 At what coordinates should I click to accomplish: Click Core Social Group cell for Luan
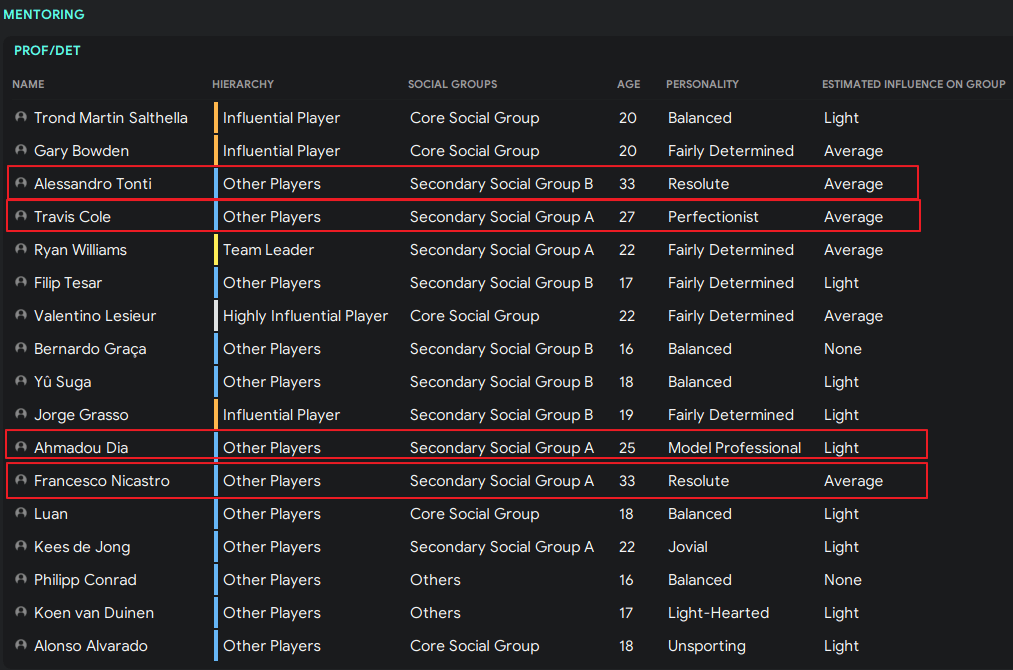coord(475,513)
